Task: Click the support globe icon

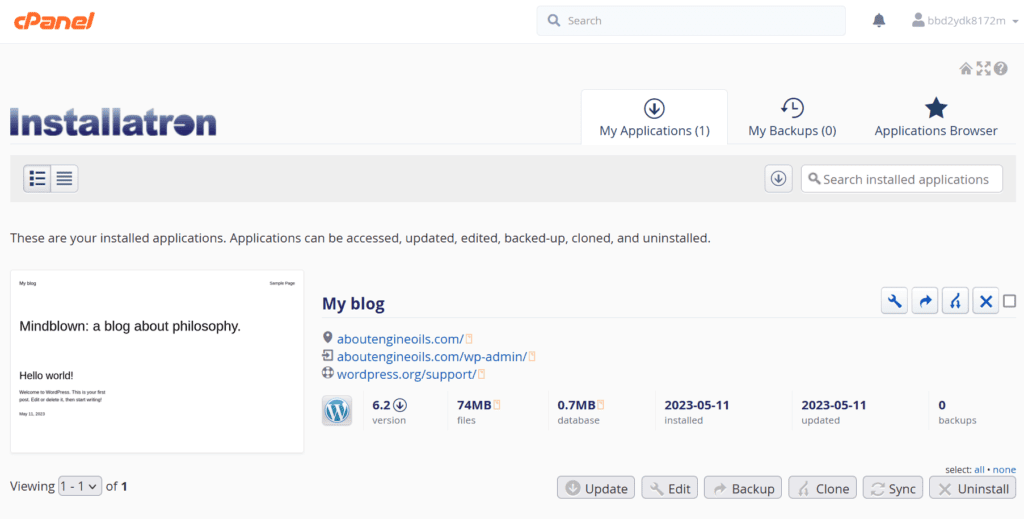Action: (x=328, y=373)
